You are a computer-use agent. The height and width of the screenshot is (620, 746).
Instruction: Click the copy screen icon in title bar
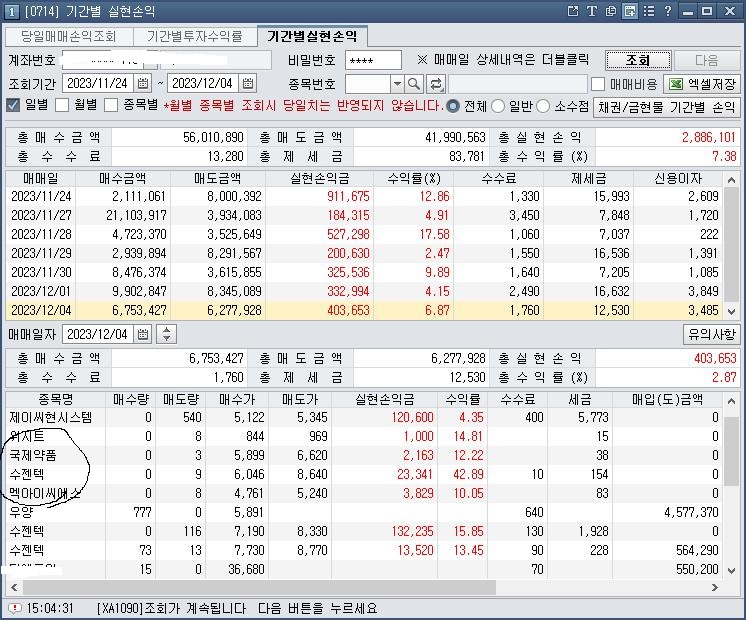pyautogui.click(x=610, y=11)
